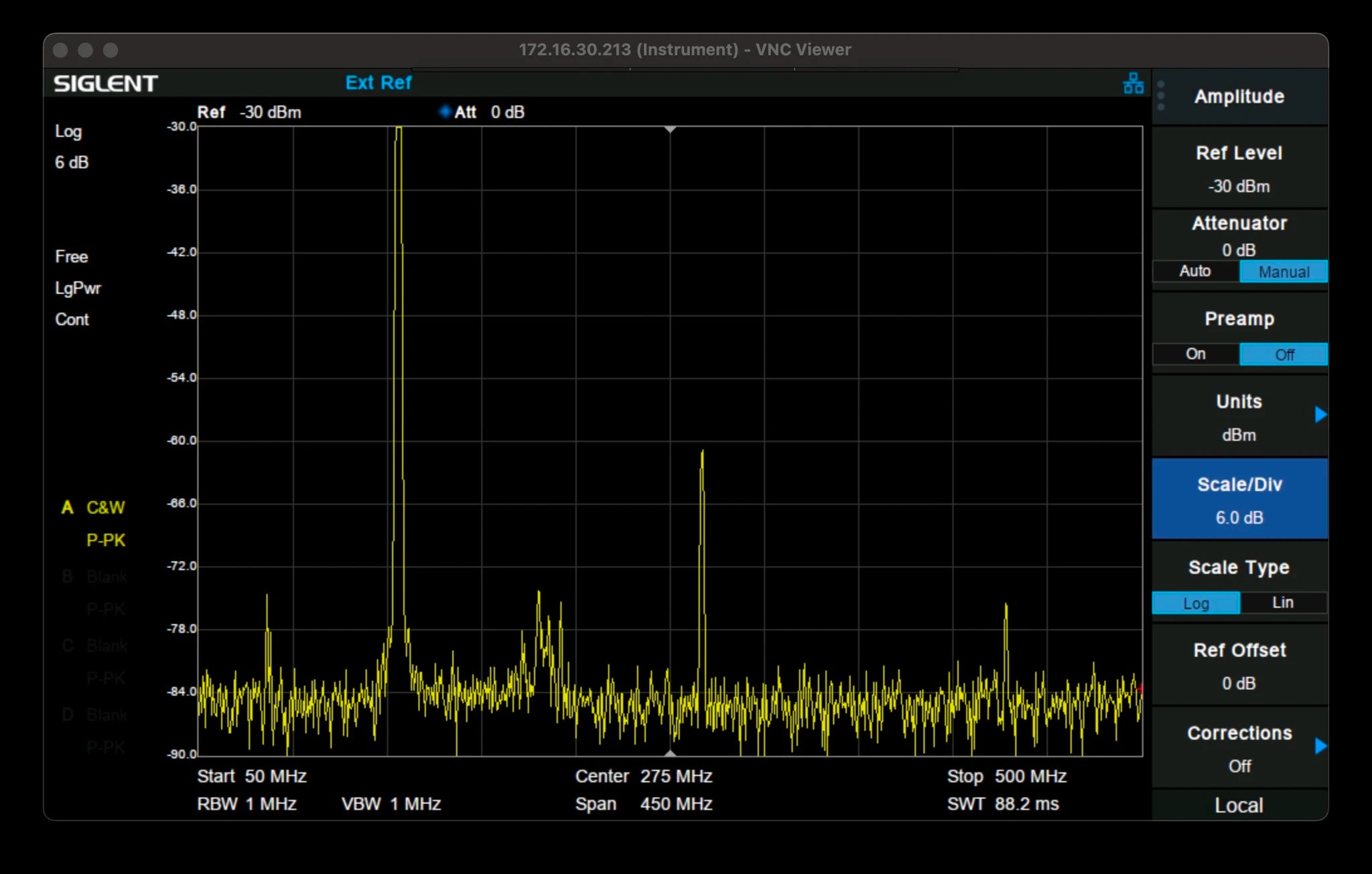The height and width of the screenshot is (874, 1372).
Task: Click the VBW 1 MHz readout
Action: click(391, 804)
